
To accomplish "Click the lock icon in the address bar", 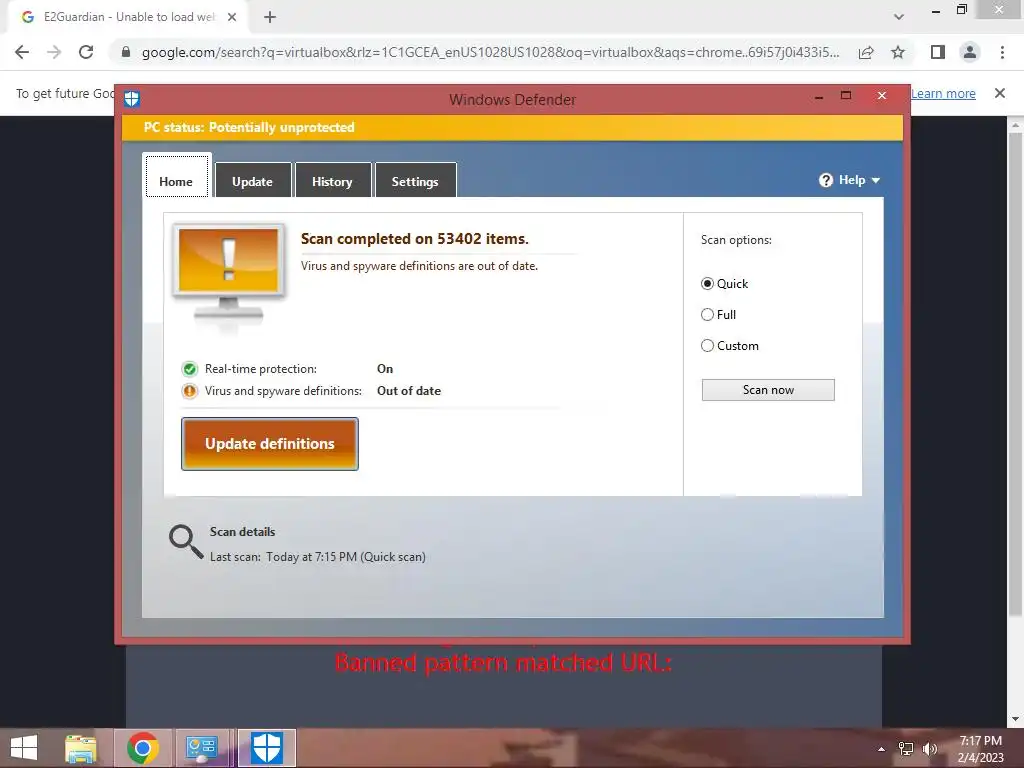I will click(126, 52).
